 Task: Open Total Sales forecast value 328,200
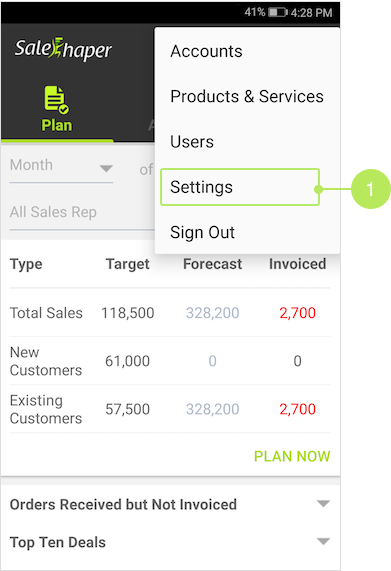click(213, 313)
